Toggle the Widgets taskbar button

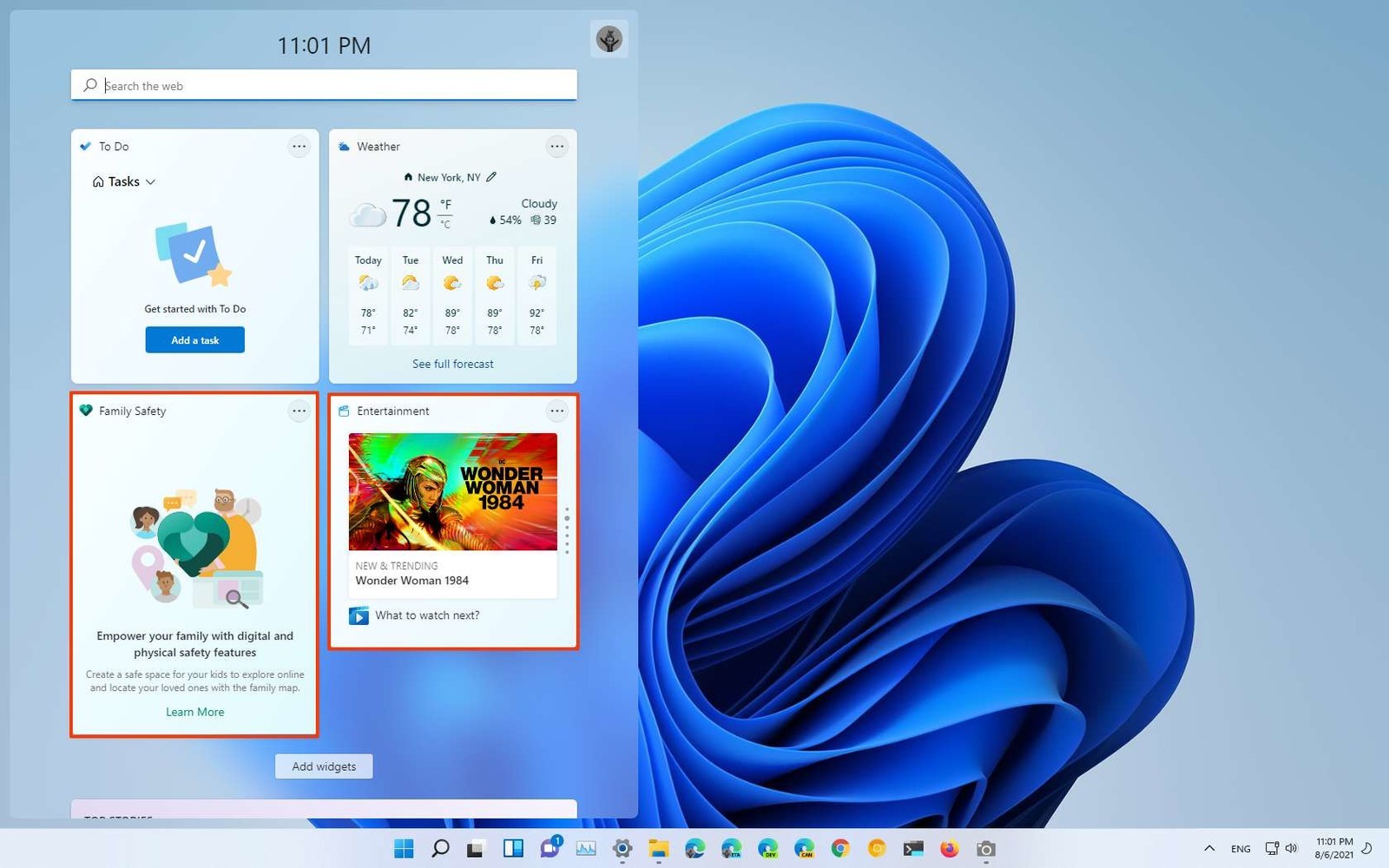513,848
